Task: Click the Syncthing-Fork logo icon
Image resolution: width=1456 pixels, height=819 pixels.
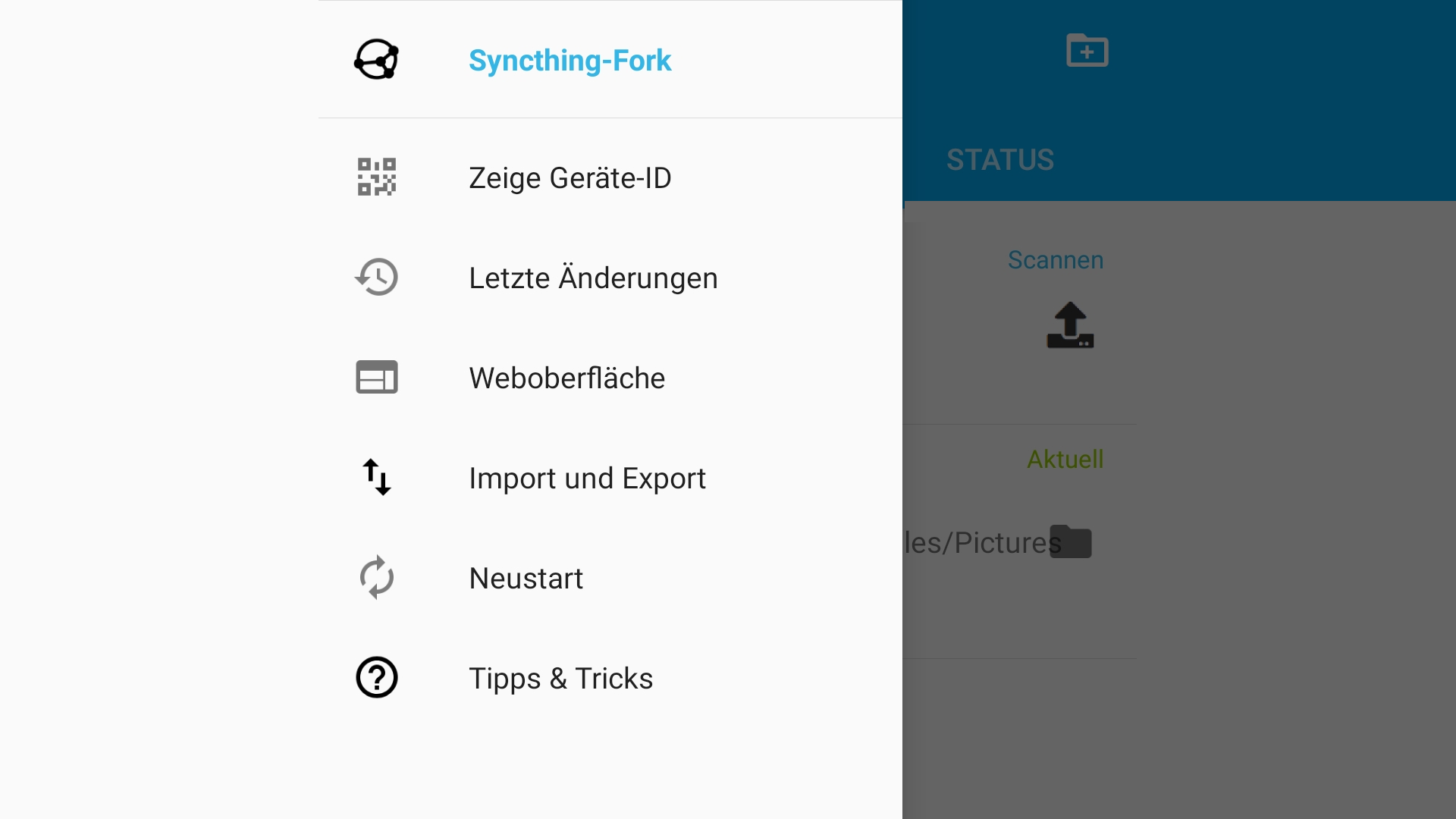Action: (x=376, y=60)
